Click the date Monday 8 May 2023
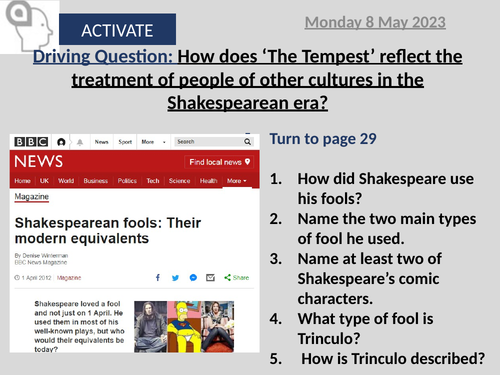The image size is (500, 375). tap(375, 23)
